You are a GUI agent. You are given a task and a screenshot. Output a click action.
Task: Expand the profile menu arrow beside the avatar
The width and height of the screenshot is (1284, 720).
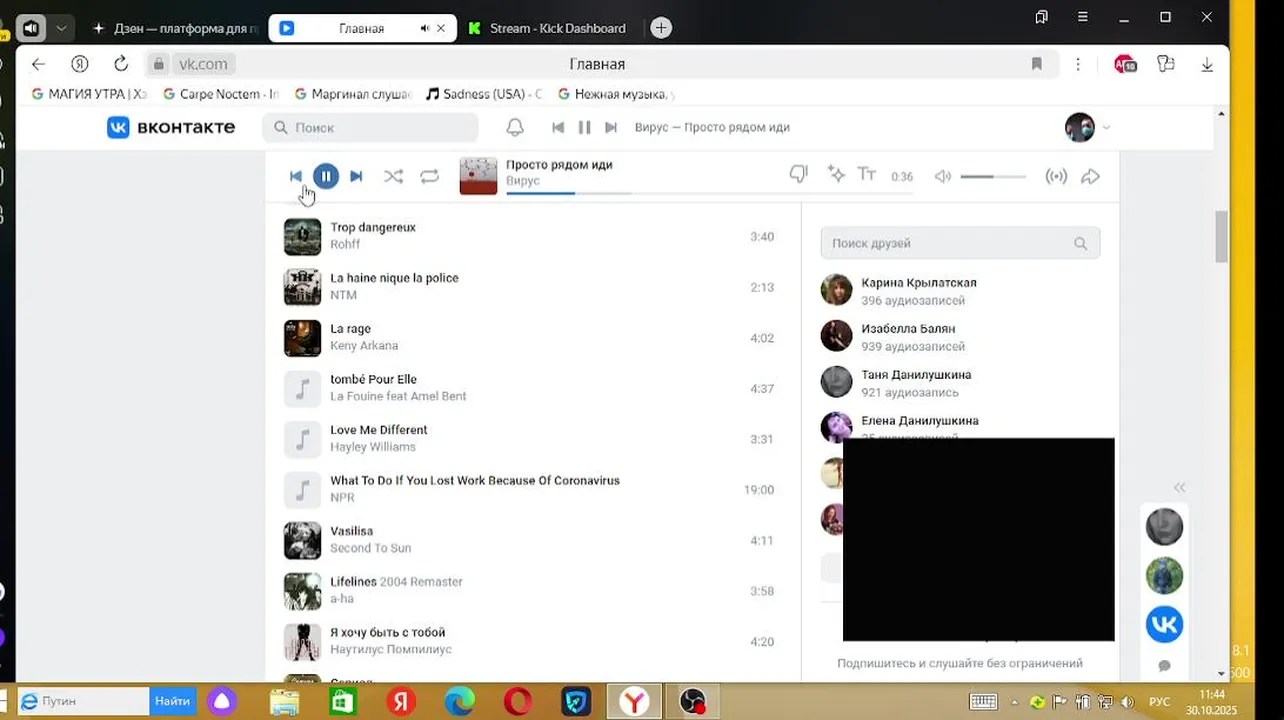[1106, 127]
